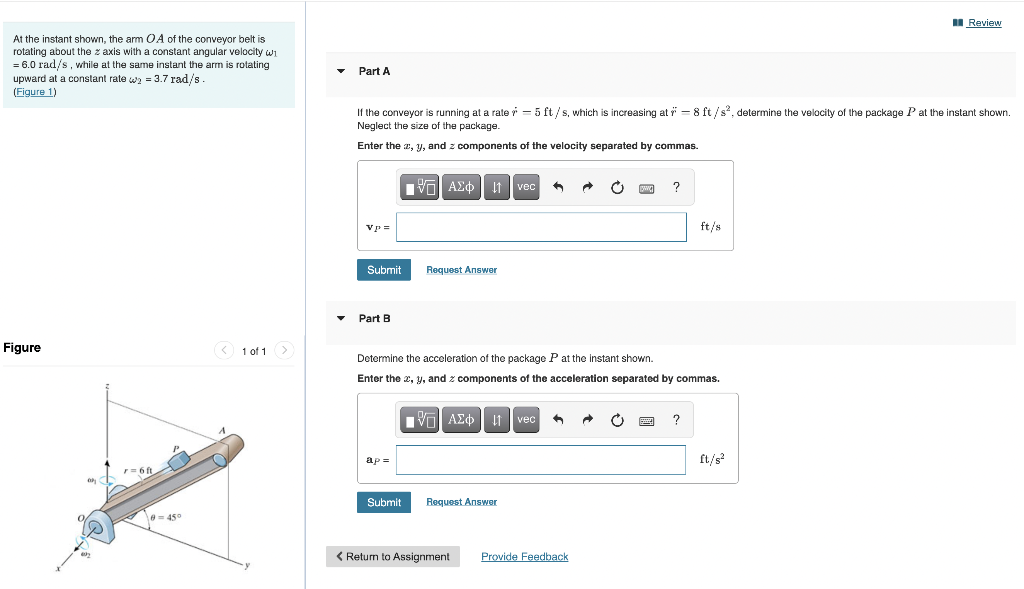Screen dimensions: 1024x589
Task: Open the math templates palette in Part A
Action: click(x=419, y=187)
